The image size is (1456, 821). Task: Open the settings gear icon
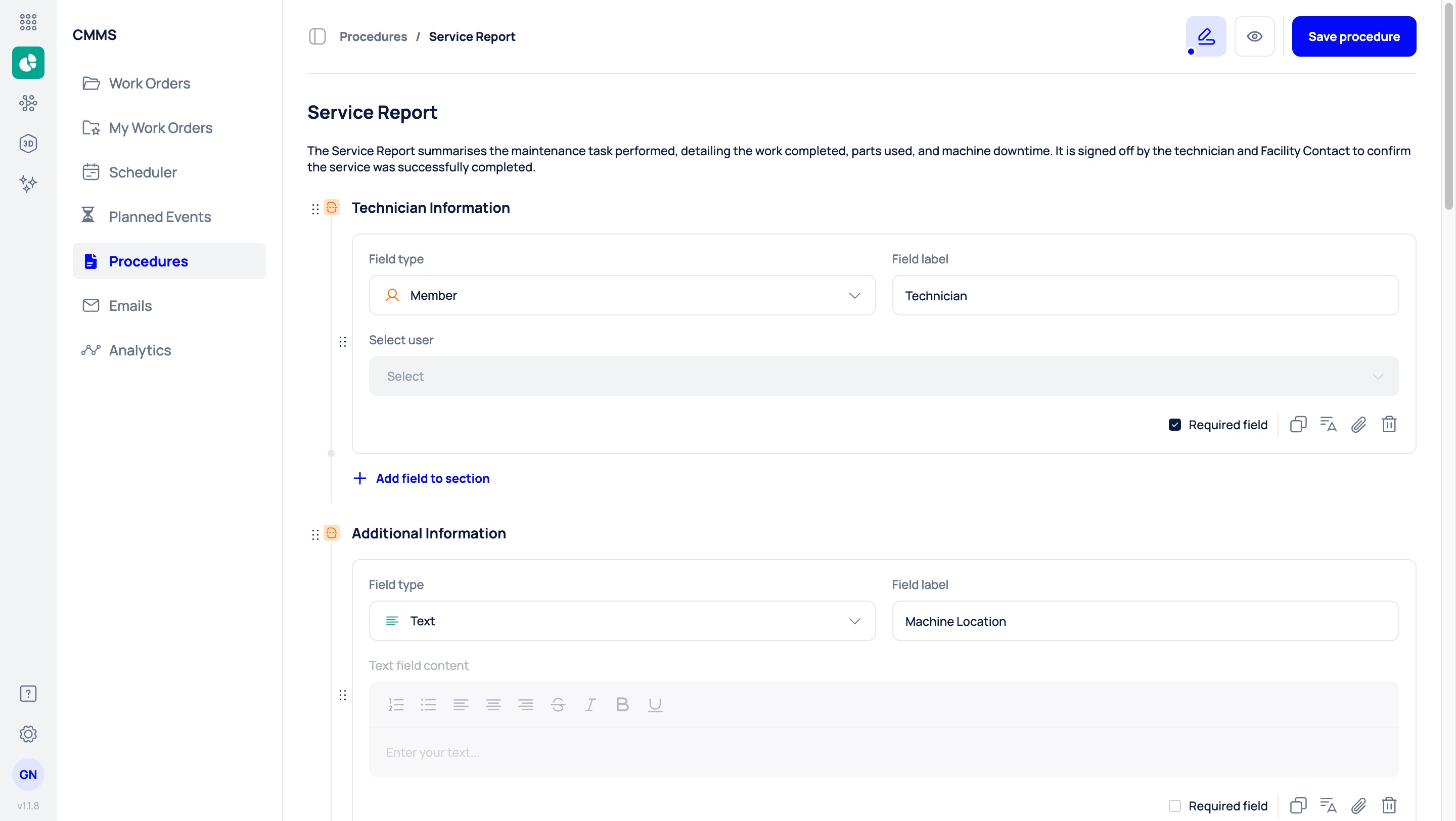click(x=28, y=734)
